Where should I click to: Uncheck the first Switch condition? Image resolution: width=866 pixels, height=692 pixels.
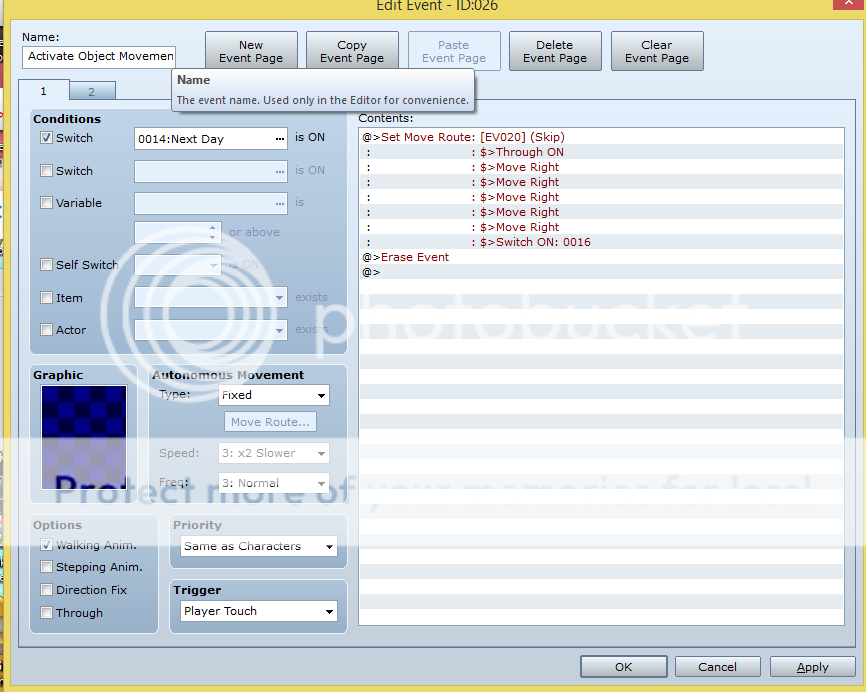point(47,138)
